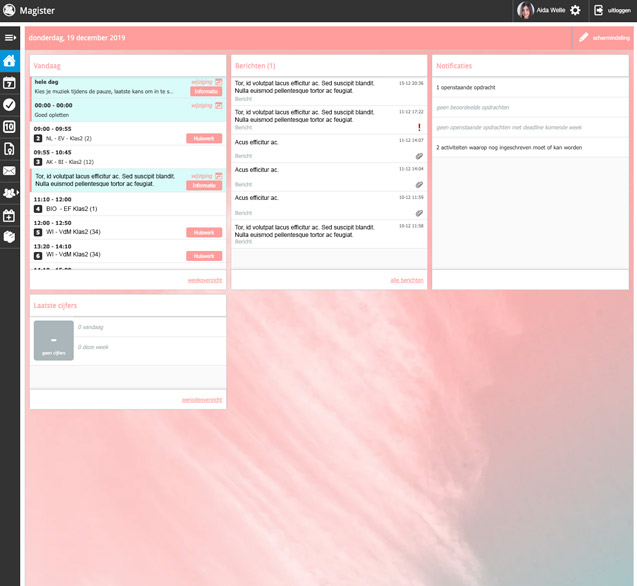This screenshot has width=637, height=586.
Task: Select the 11:10 - 12:00 BIO lesson
Action: (128, 204)
